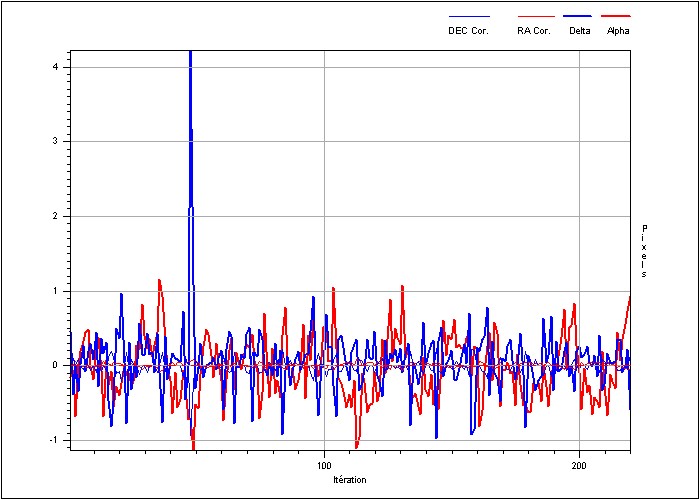Viewport: 700px width, 500px height.
Task: Click the thin red line above RA Cor.
Action: (535, 17)
